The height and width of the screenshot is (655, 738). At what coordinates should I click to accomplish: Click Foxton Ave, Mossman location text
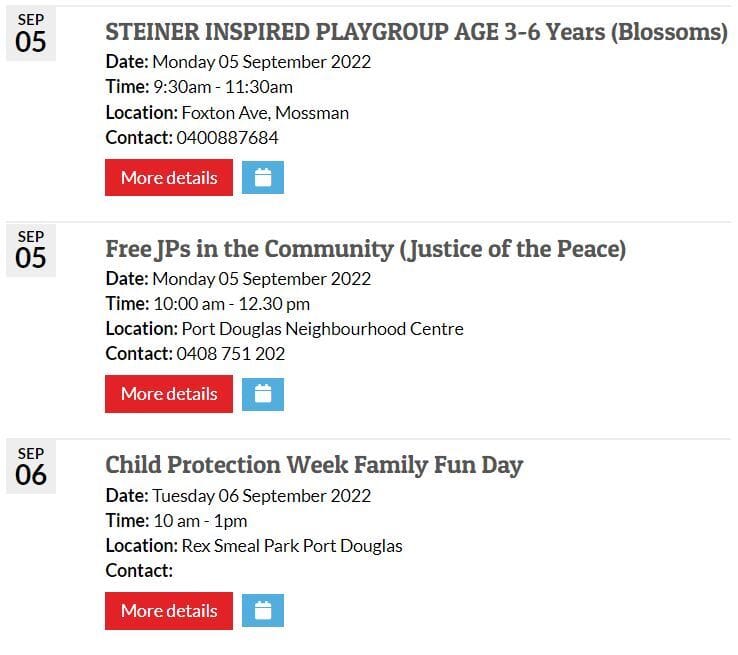coord(265,112)
